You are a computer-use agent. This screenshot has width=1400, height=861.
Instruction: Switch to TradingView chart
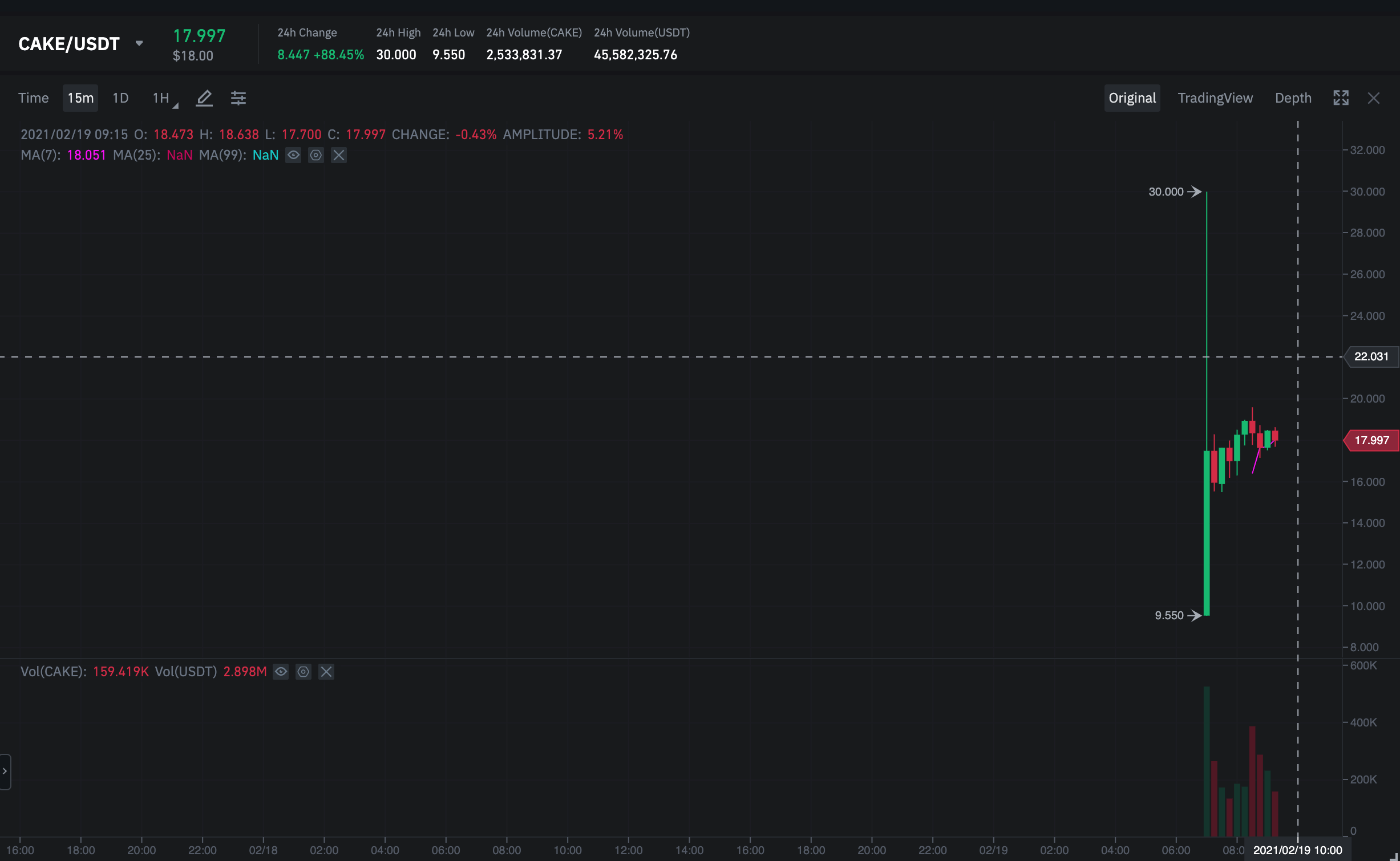point(1215,98)
